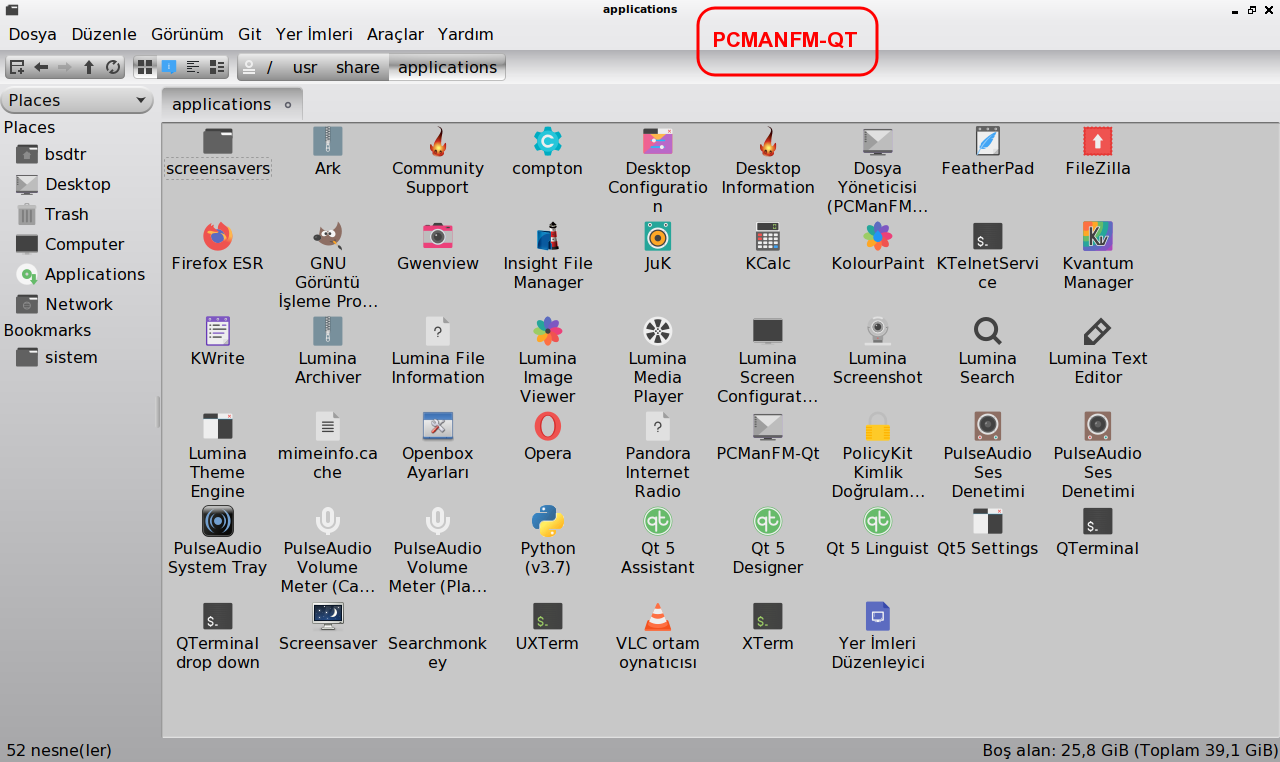Select the screensavers folder icon
The image size is (1280, 762).
coord(217,141)
